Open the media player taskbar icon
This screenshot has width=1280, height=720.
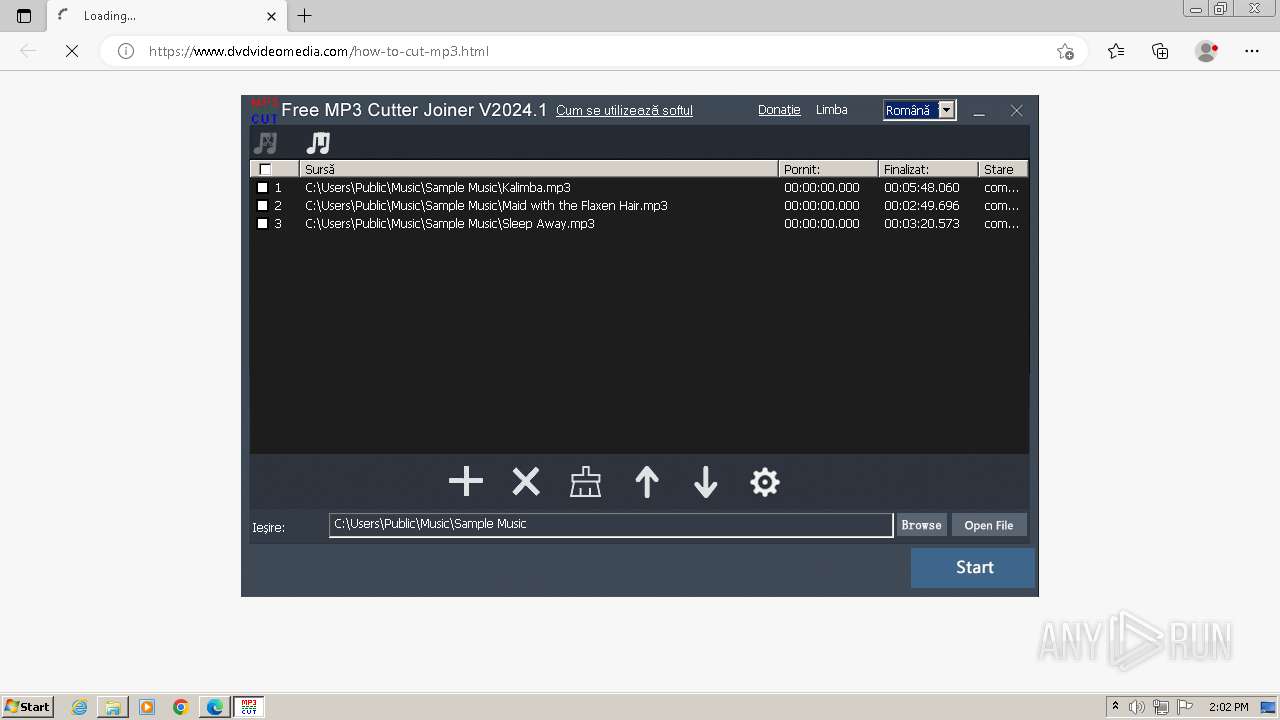(x=147, y=707)
